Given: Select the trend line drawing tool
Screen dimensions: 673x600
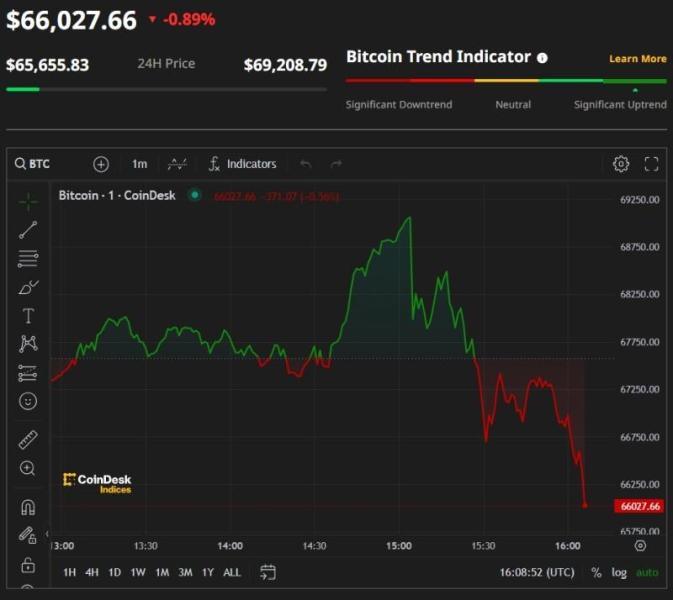Looking at the screenshot, I should [28, 230].
